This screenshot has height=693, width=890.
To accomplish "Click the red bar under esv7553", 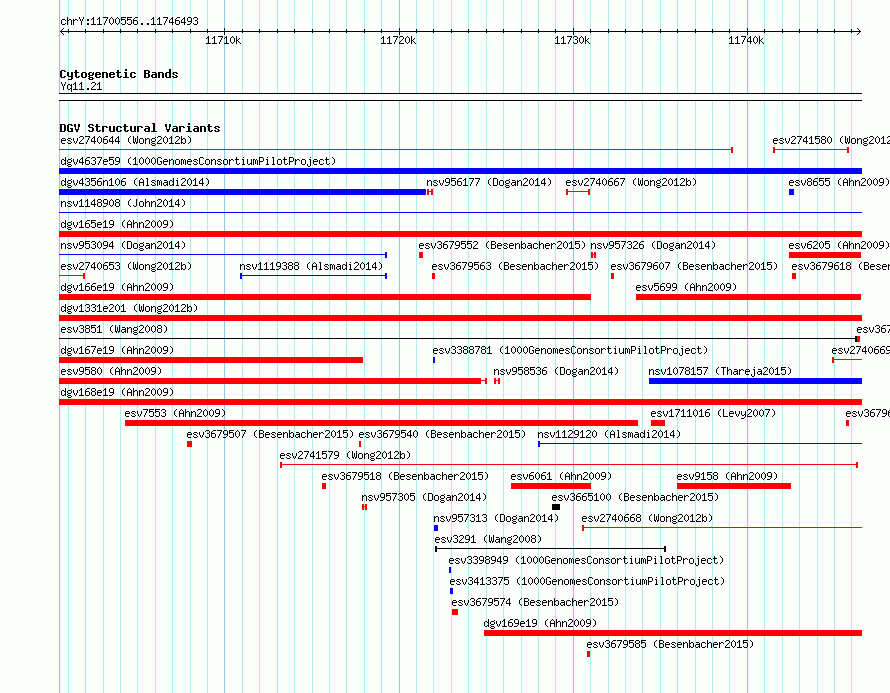I will coord(381,423).
